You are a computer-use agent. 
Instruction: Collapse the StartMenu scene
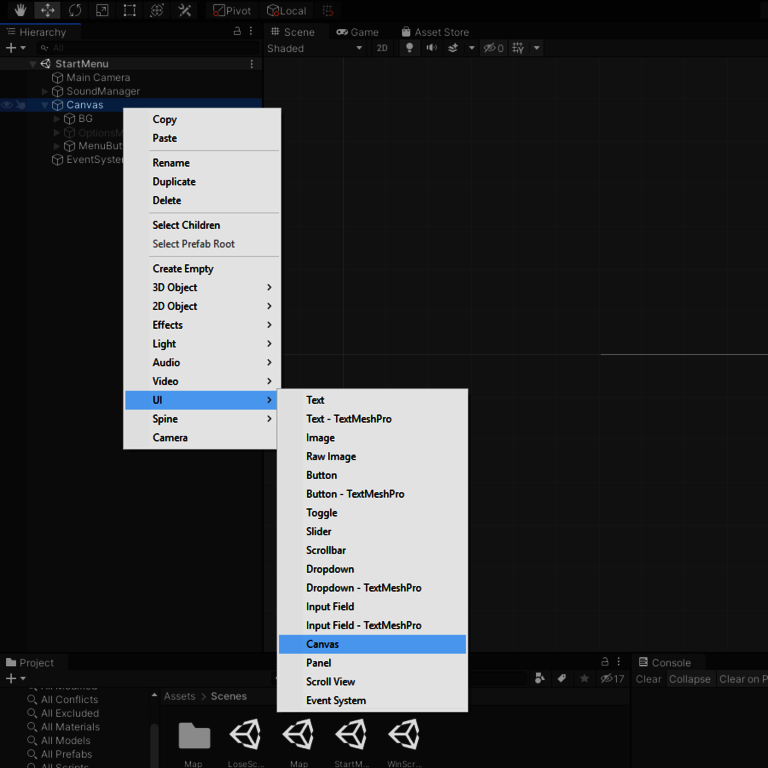(x=33, y=64)
